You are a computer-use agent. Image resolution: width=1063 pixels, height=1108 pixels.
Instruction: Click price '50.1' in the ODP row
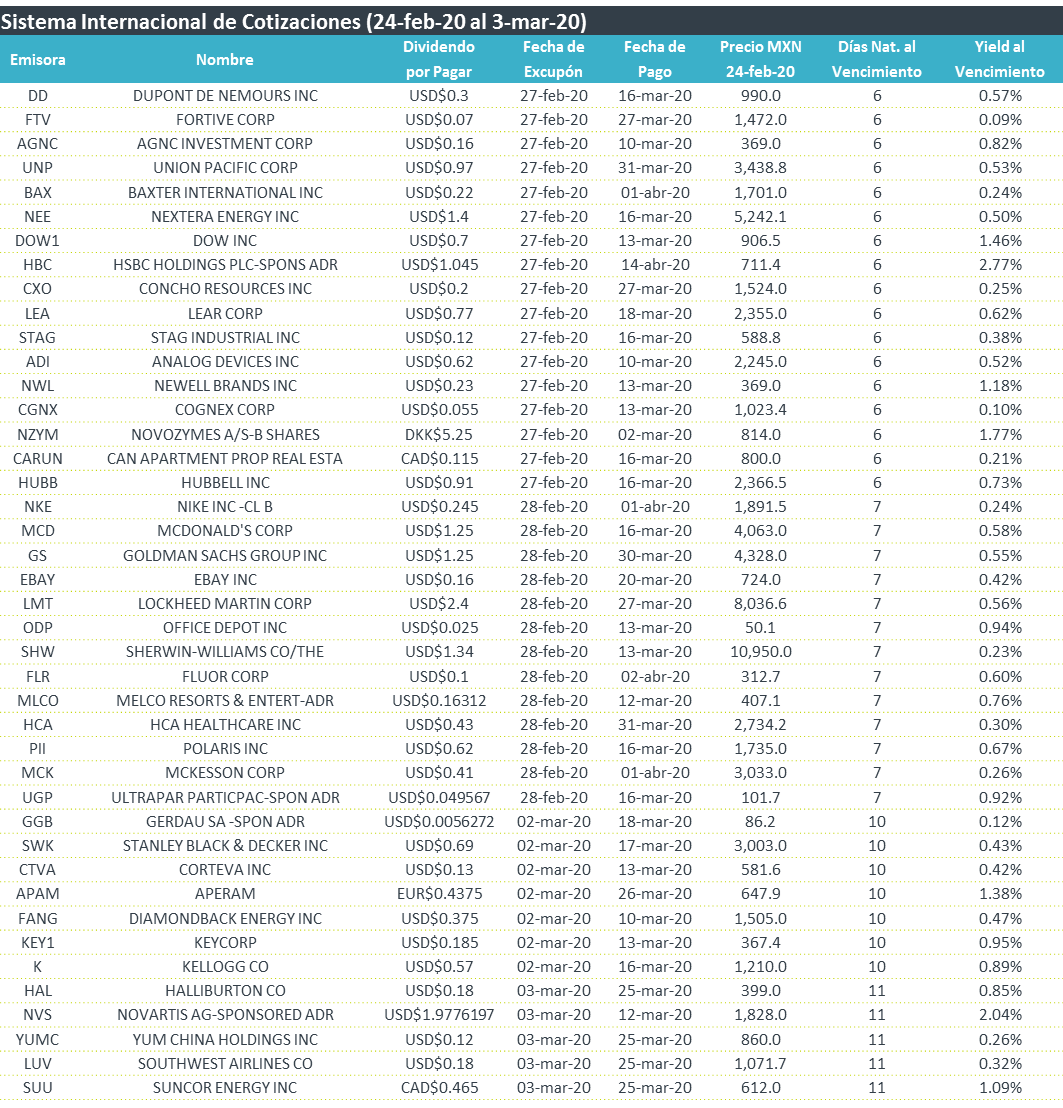(x=760, y=627)
